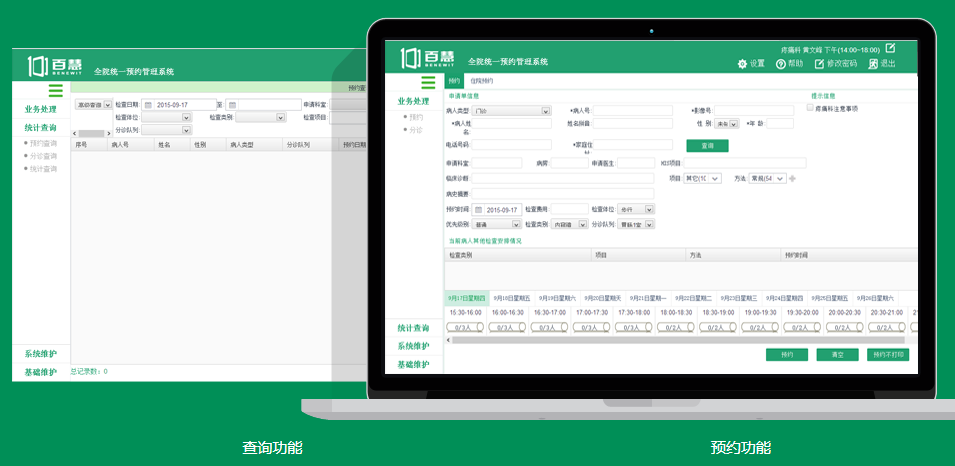Open the 优先级别 dropdown
The height and width of the screenshot is (466, 955).
click(517, 225)
